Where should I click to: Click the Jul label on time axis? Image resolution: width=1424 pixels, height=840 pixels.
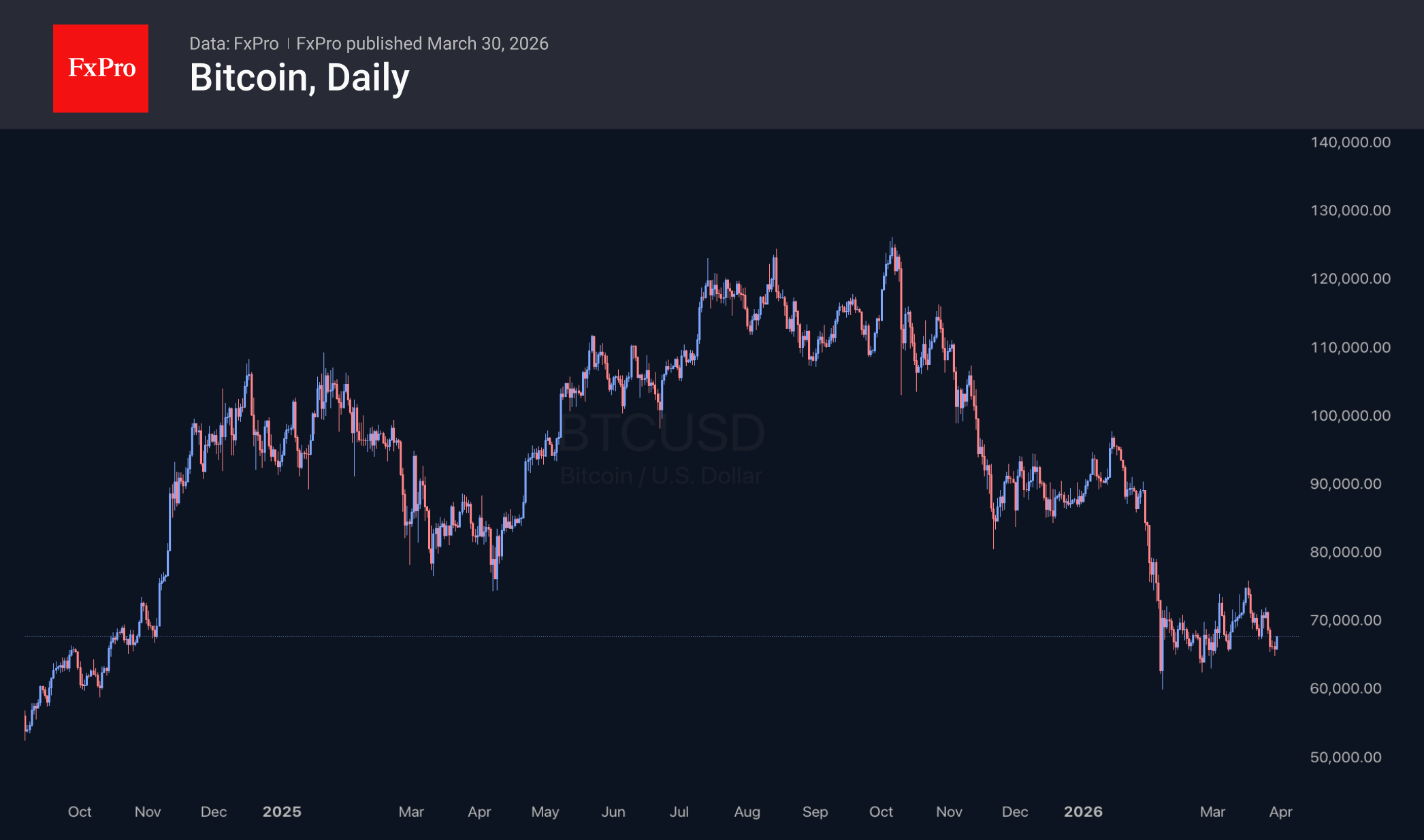[679, 811]
